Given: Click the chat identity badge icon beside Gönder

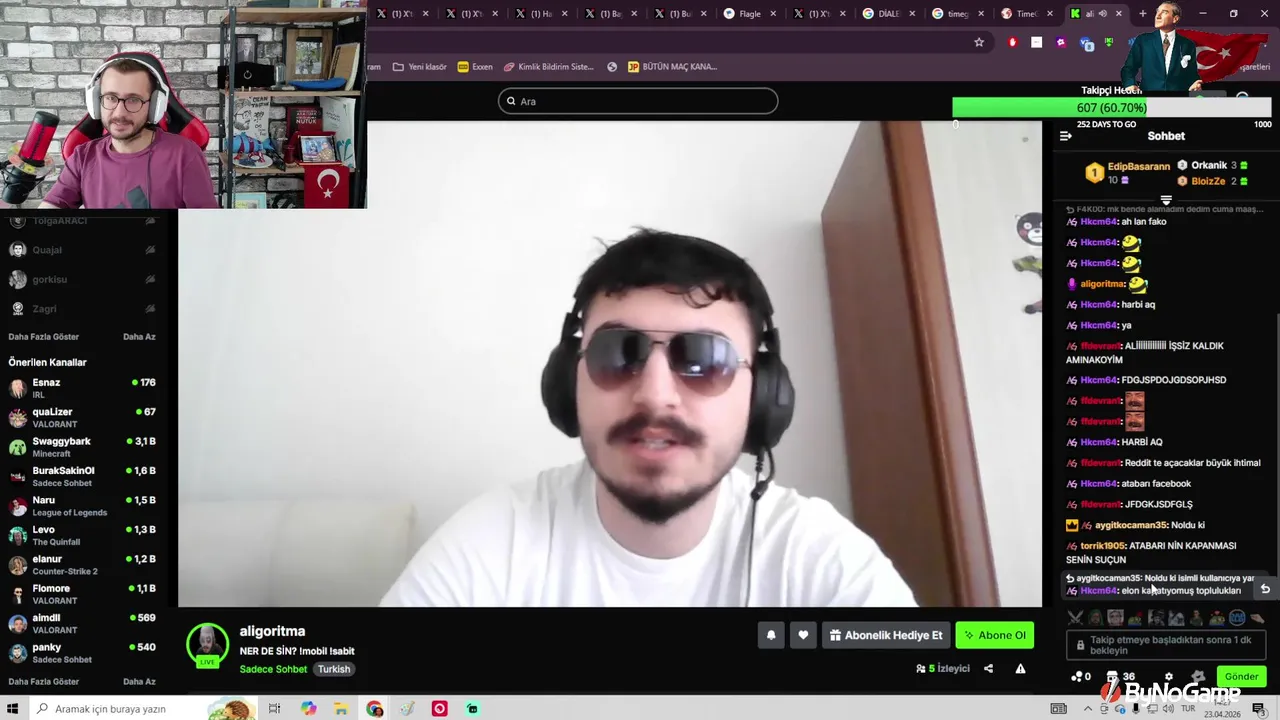Looking at the screenshot, I should [x=1198, y=677].
